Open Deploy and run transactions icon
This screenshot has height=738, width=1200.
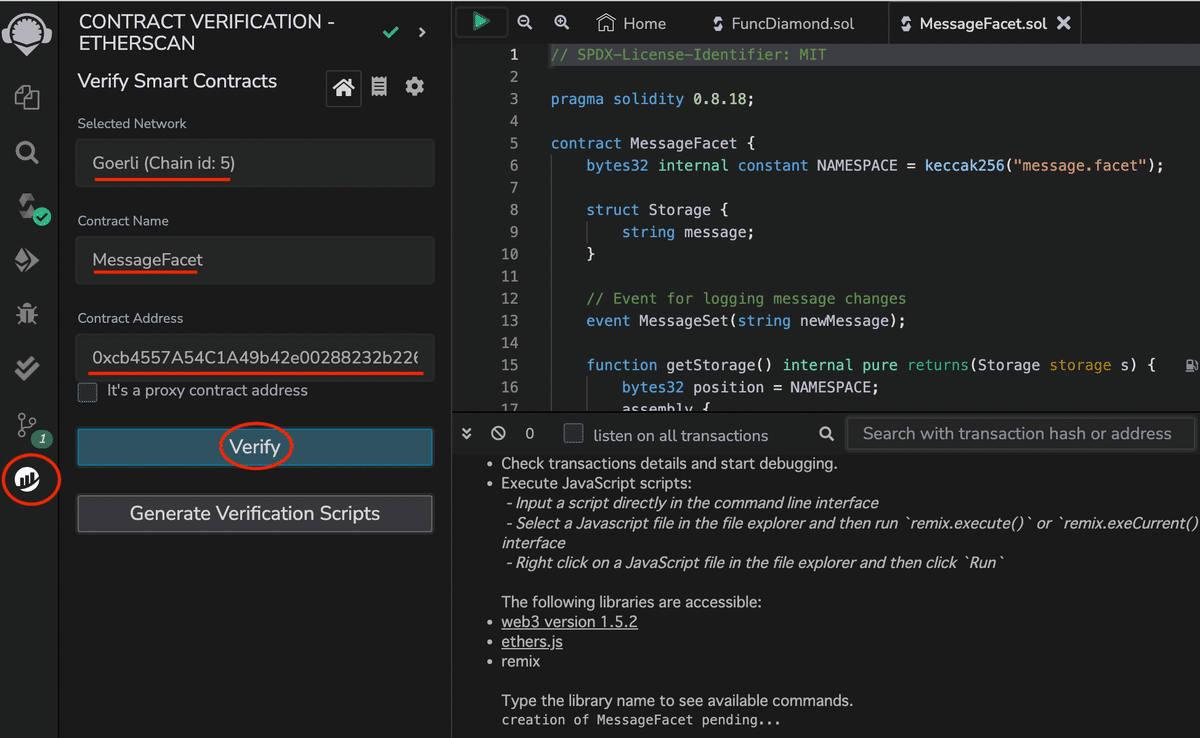tap(28, 261)
